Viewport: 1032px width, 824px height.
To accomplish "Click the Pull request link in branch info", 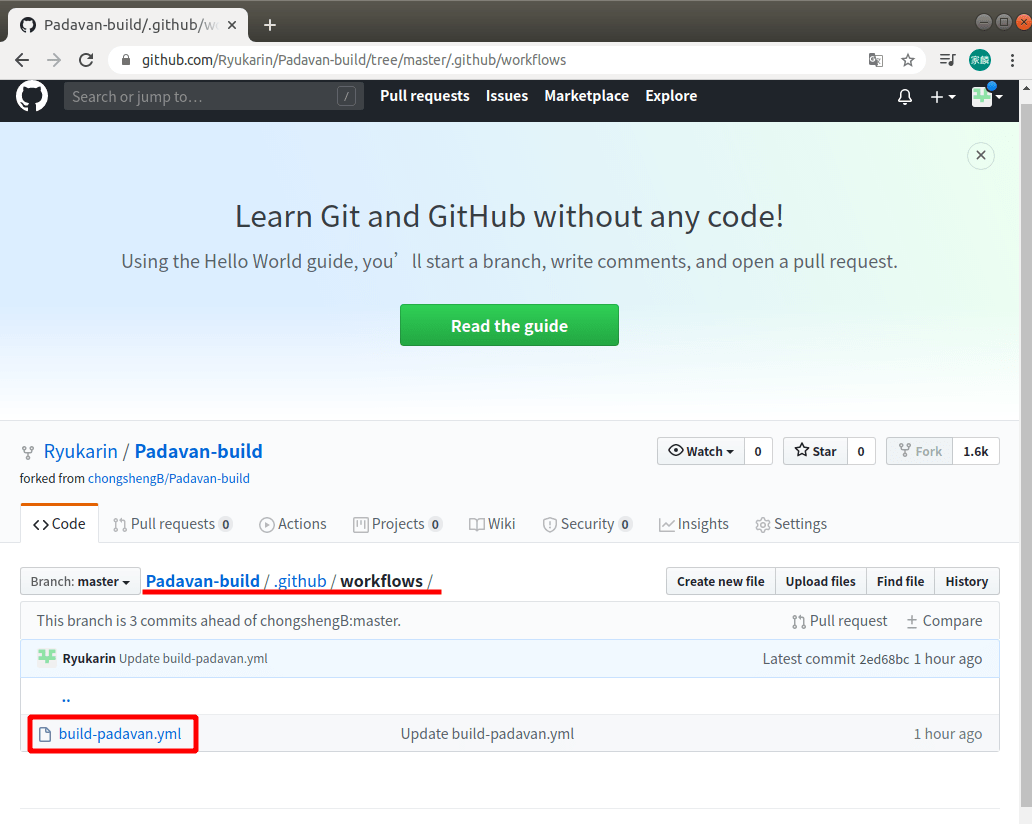I will click(x=840, y=621).
